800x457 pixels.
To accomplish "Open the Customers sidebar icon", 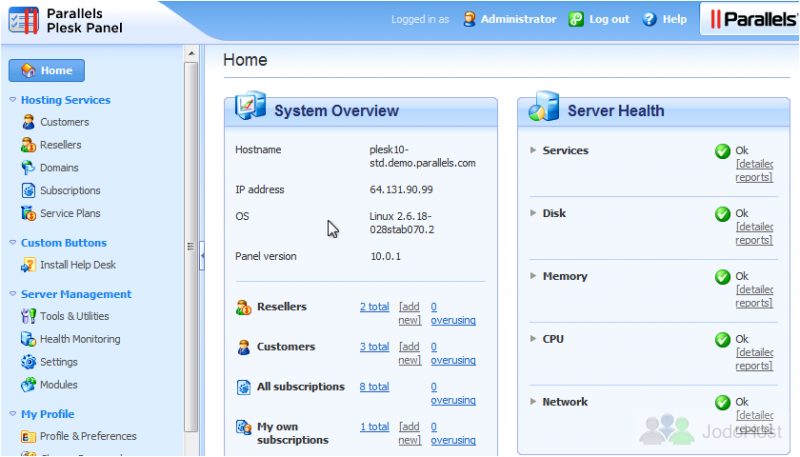I will click(29, 122).
